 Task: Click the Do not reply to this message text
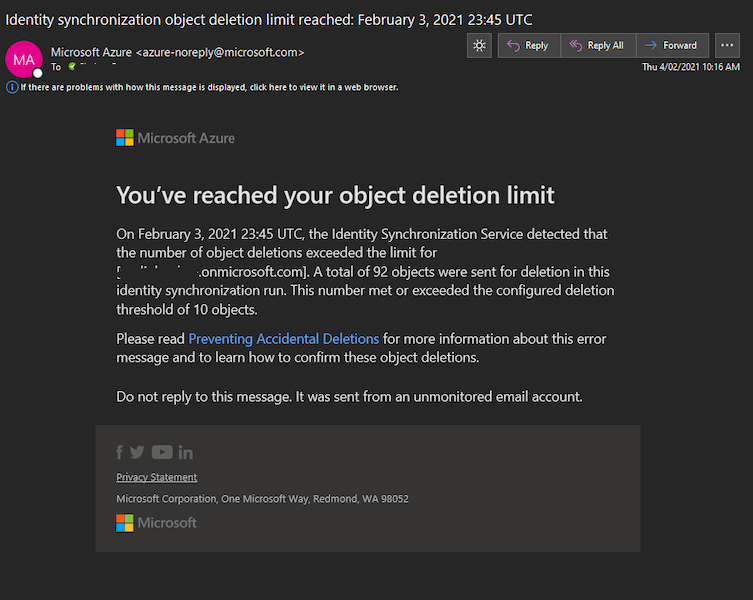[x=349, y=397]
